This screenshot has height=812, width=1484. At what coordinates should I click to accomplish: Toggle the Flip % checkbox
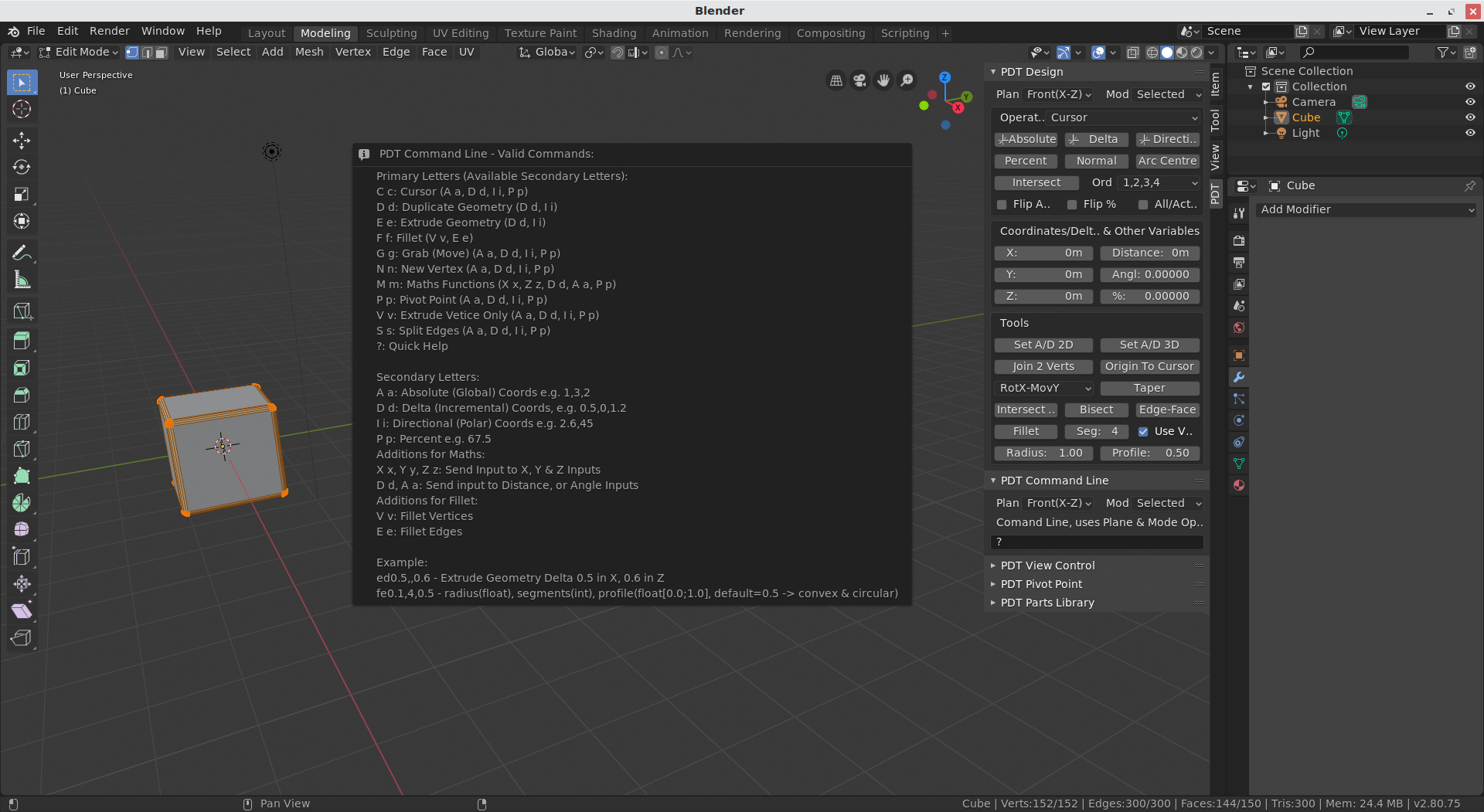(1072, 205)
